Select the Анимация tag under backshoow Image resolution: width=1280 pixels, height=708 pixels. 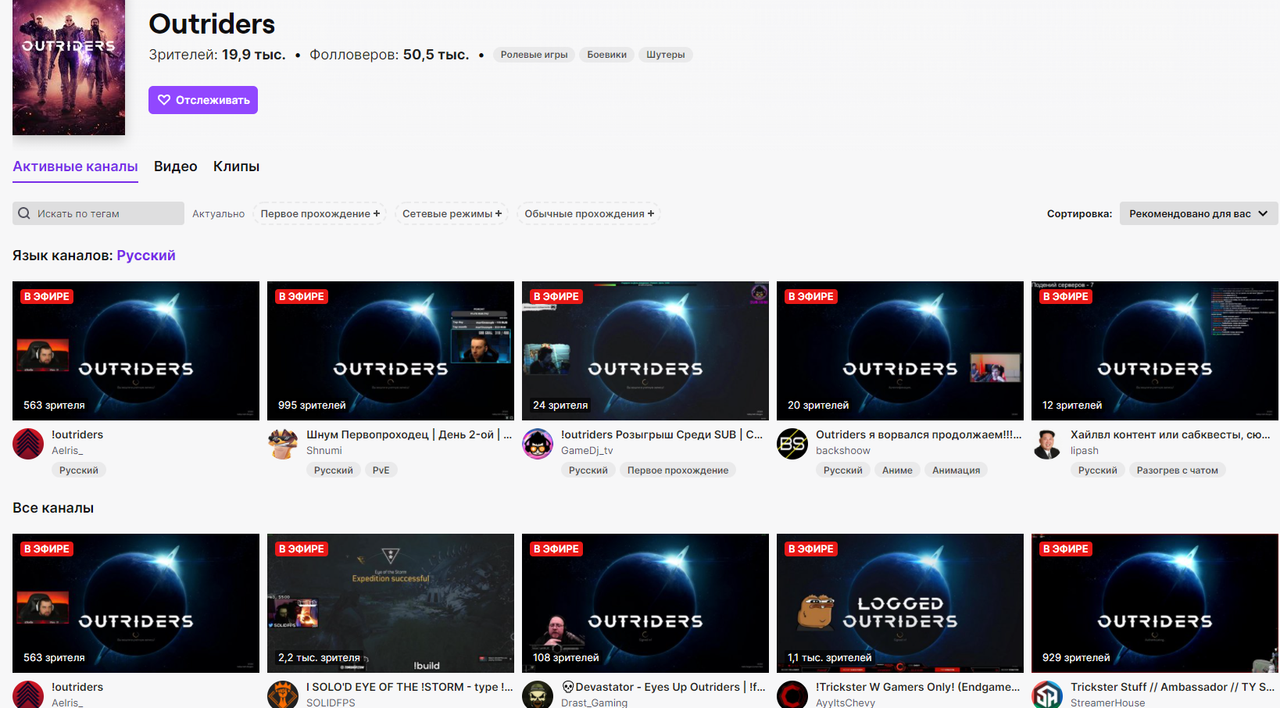(956, 470)
